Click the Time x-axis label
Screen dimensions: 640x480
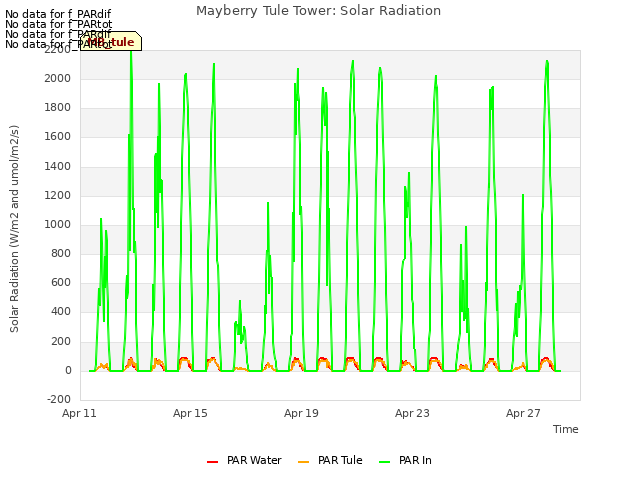tap(565, 429)
